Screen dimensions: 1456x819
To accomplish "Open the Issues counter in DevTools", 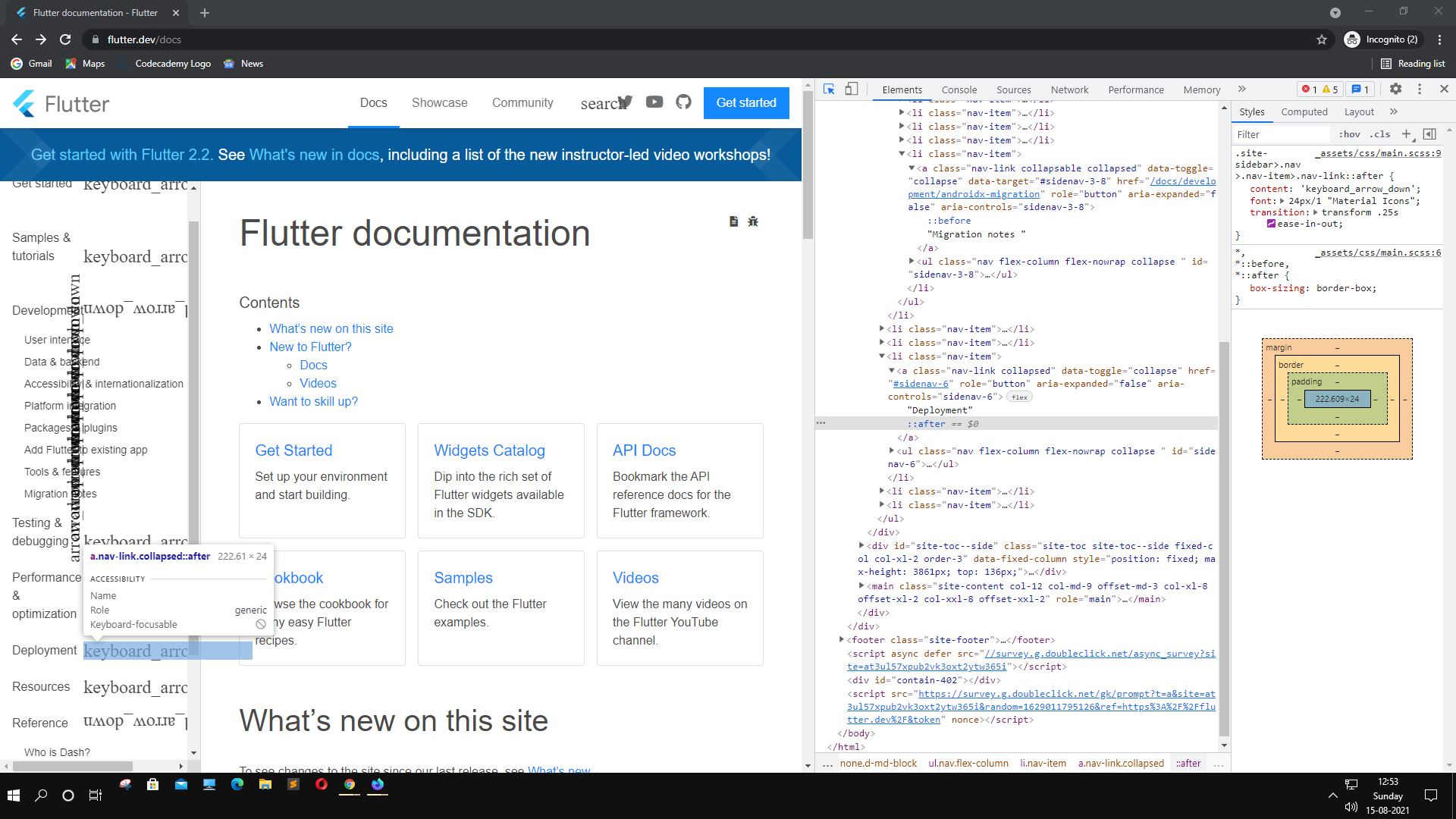I will click(1360, 89).
